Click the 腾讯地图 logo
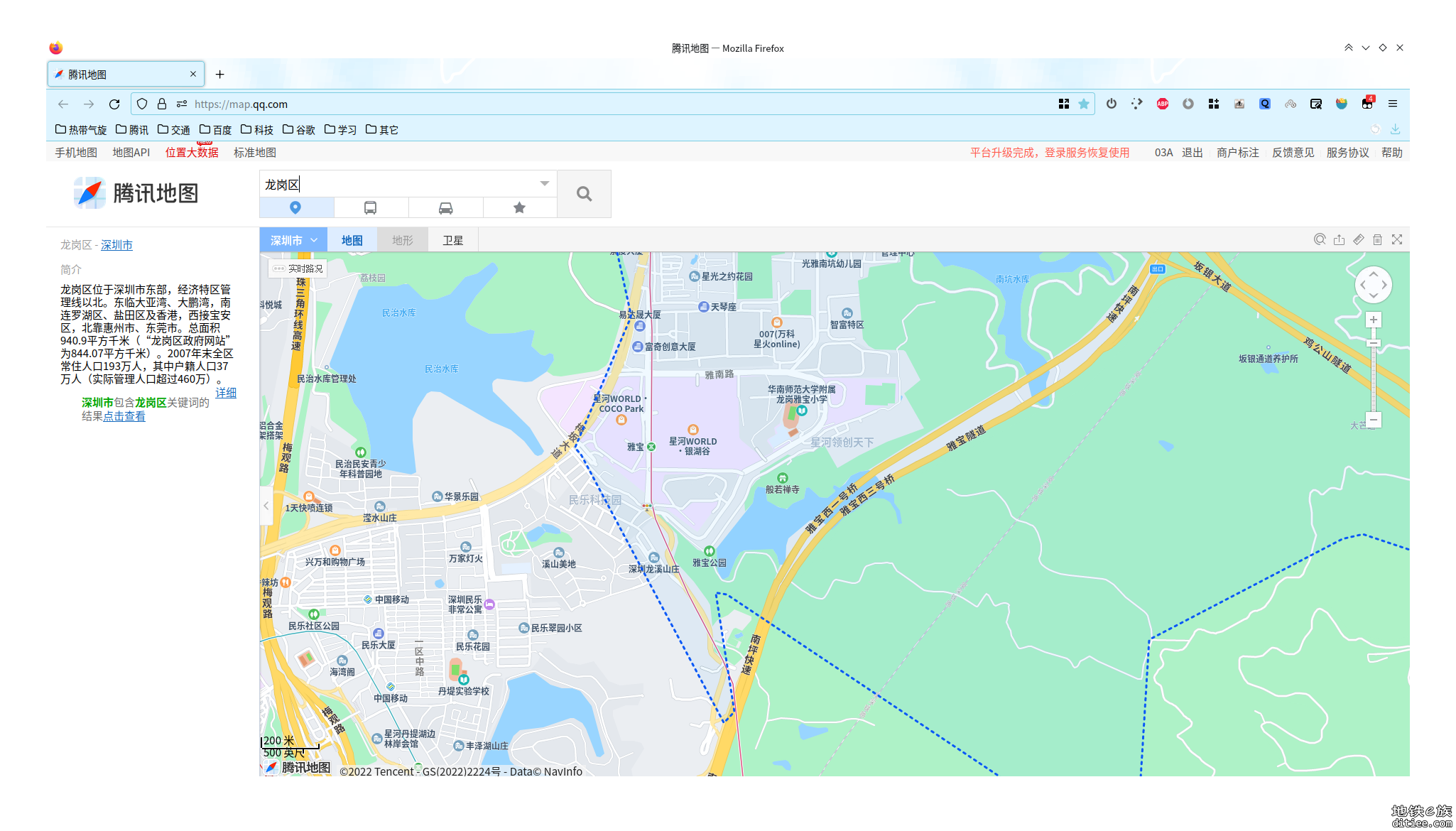 click(136, 193)
